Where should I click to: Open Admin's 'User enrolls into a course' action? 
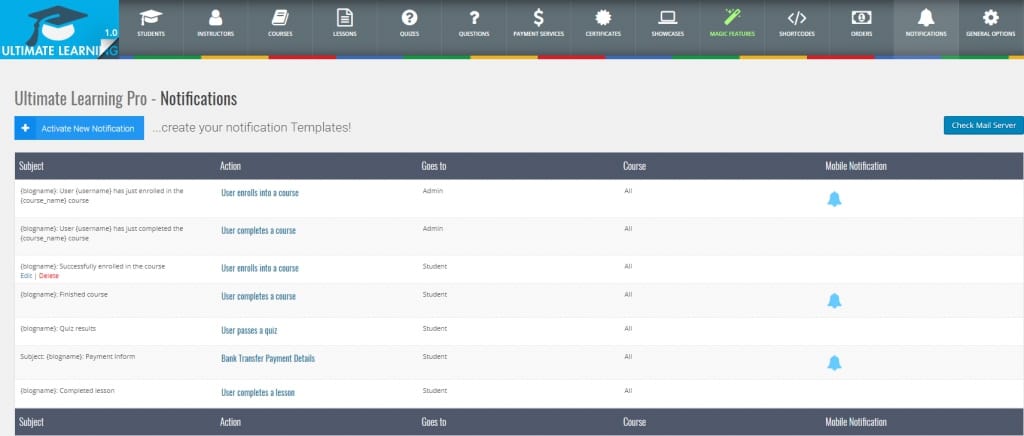coord(260,193)
